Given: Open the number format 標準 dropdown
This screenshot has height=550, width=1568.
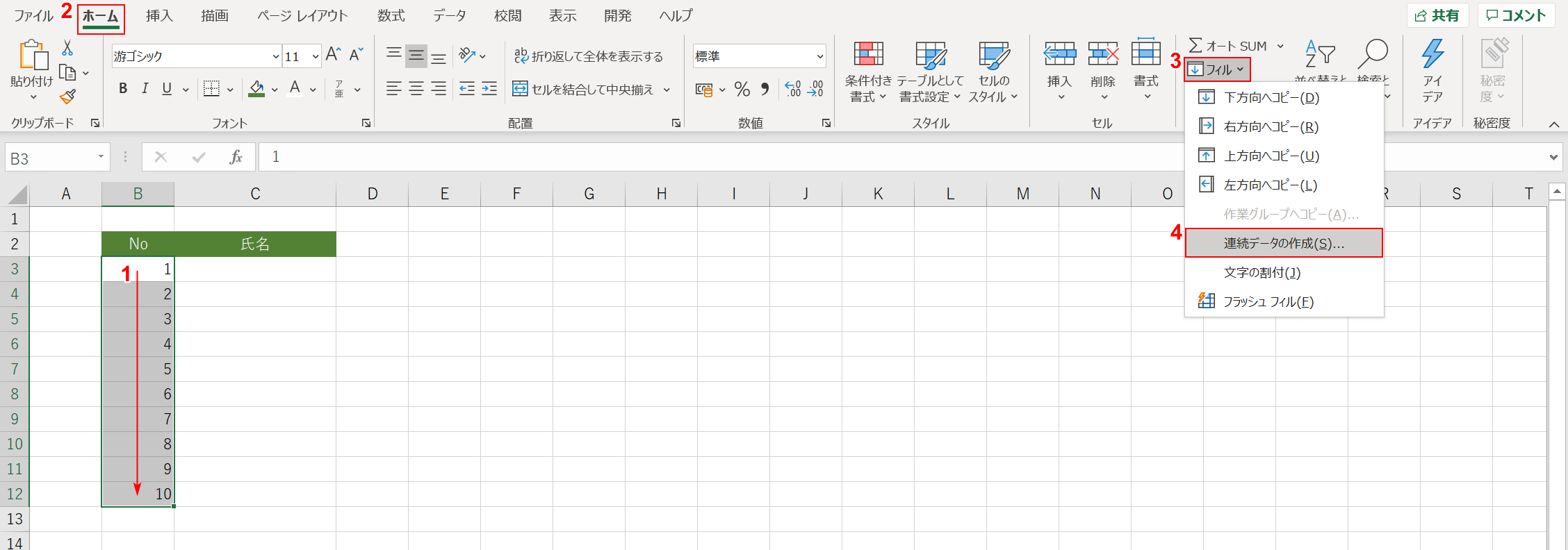Looking at the screenshot, I should 820,56.
